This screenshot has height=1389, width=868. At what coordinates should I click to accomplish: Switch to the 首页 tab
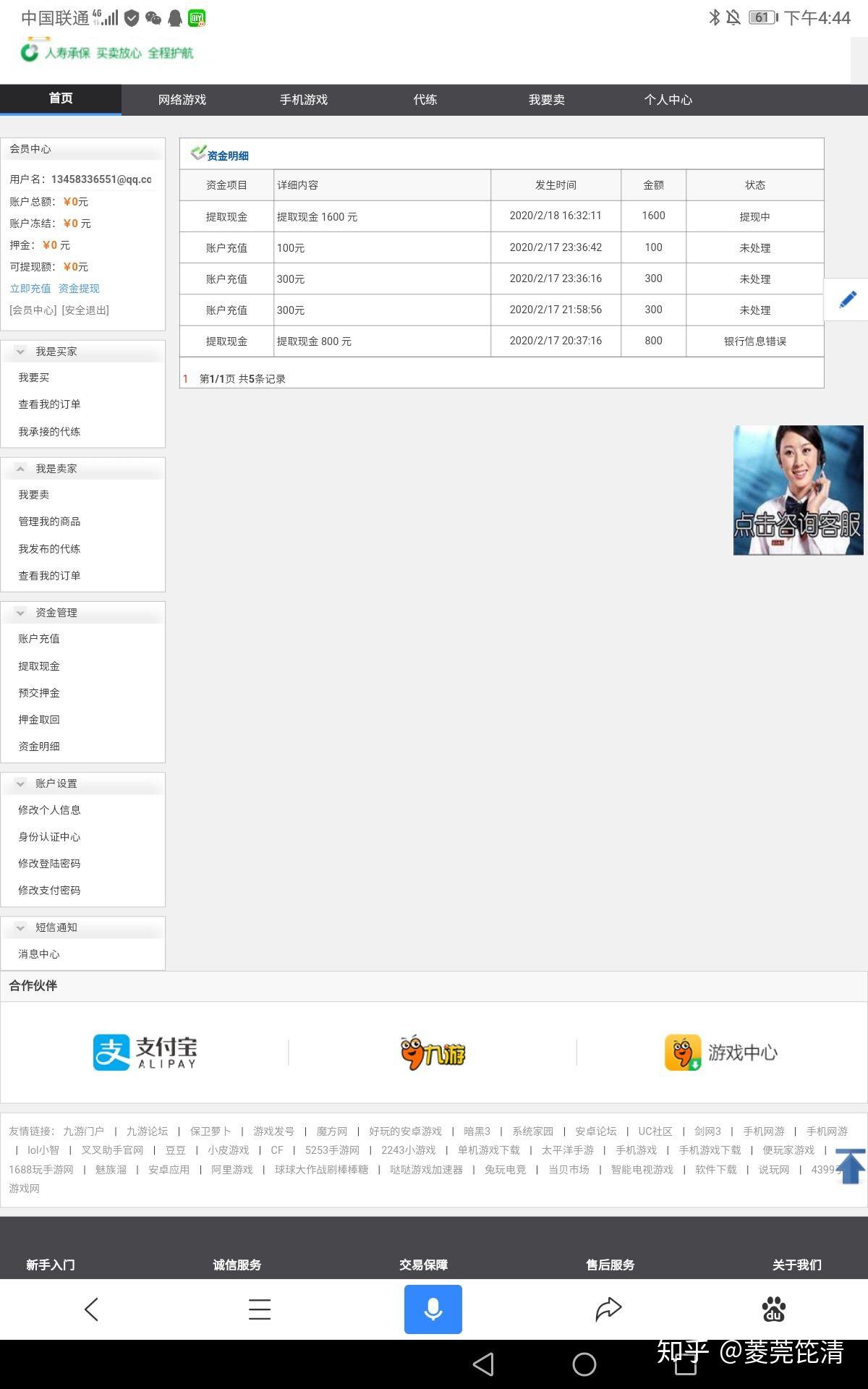click(x=61, y=99)
